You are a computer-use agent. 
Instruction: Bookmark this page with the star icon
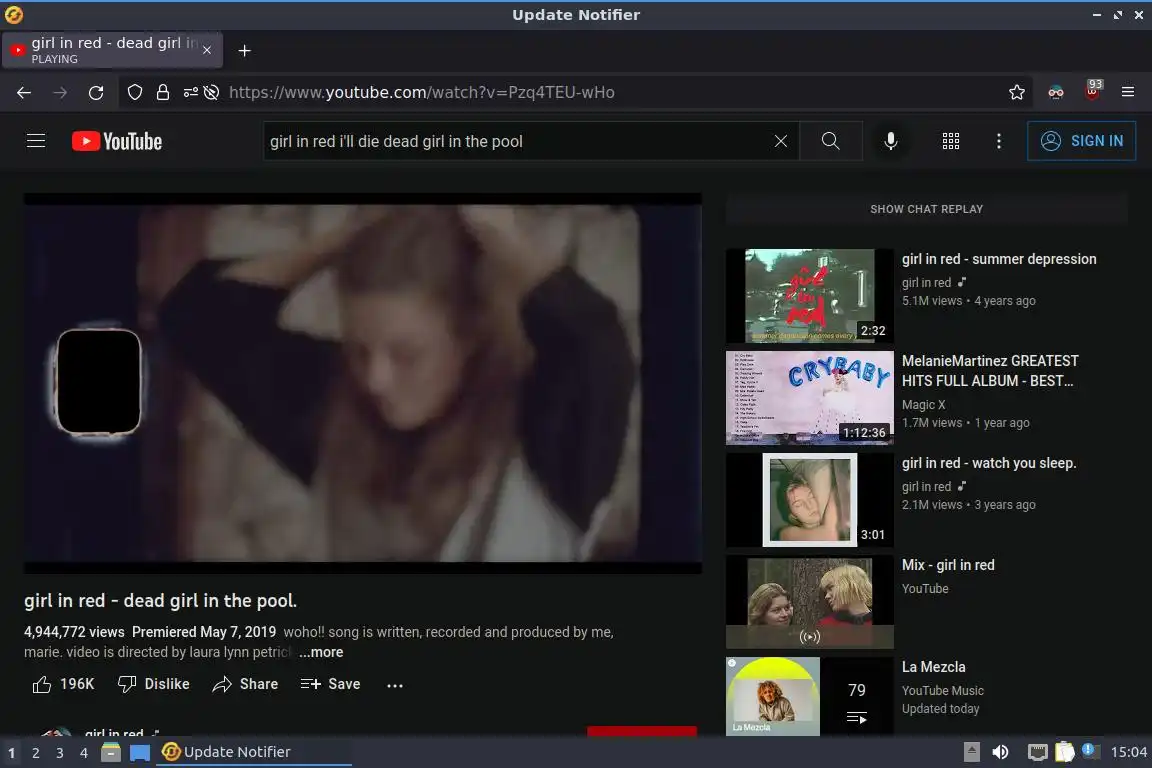1017,93
